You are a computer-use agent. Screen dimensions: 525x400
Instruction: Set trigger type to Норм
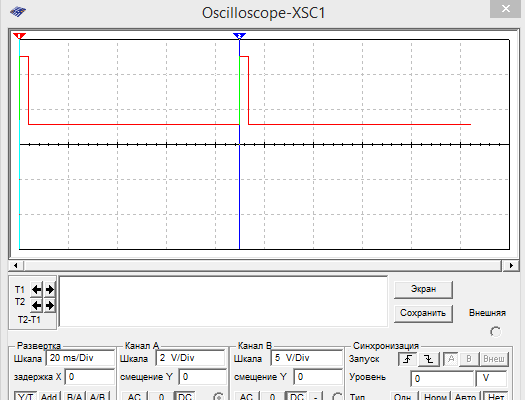point(435,396)
